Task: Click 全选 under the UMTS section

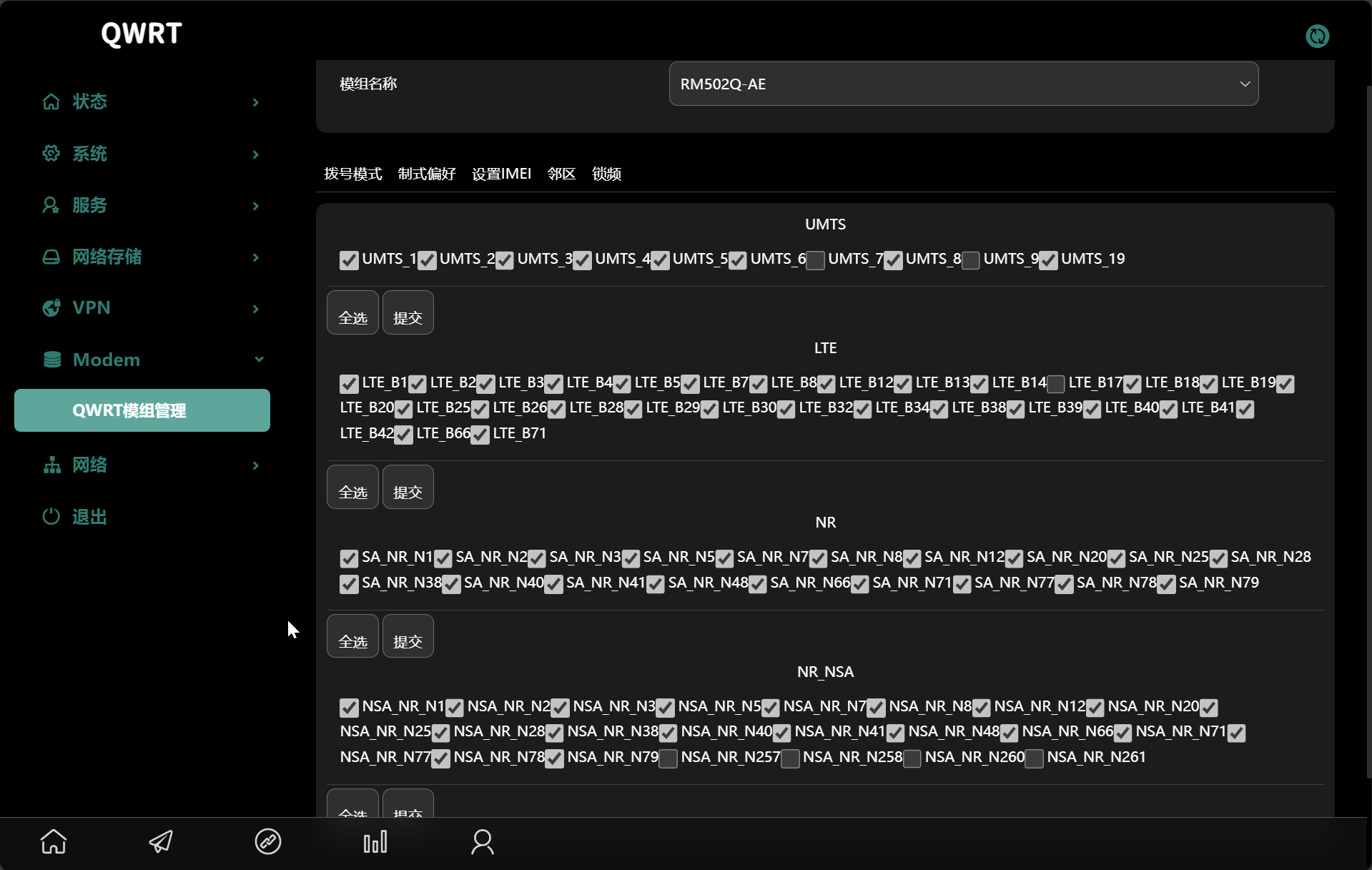Action: (x=352, y=313)
